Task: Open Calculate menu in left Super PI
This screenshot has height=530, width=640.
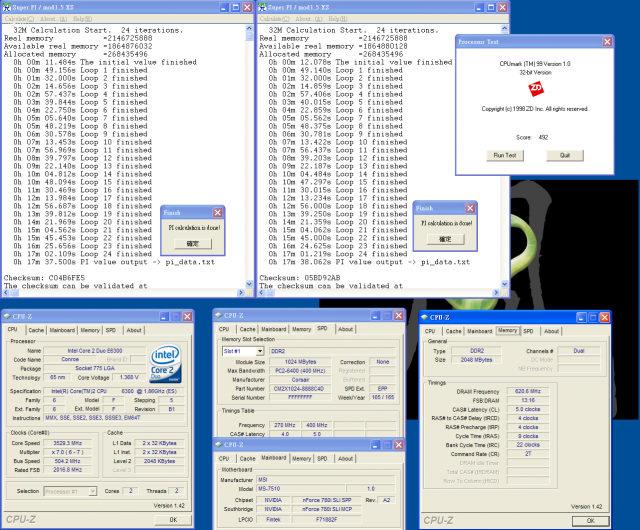Action: (19, 19)
